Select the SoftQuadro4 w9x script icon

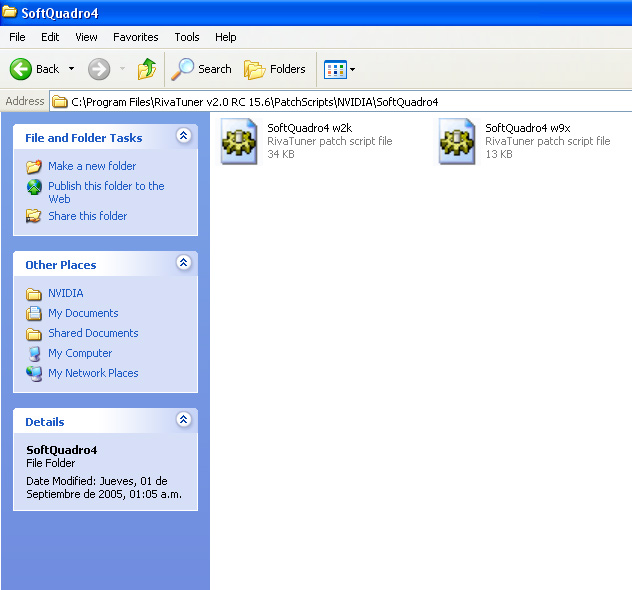(457, 141)
